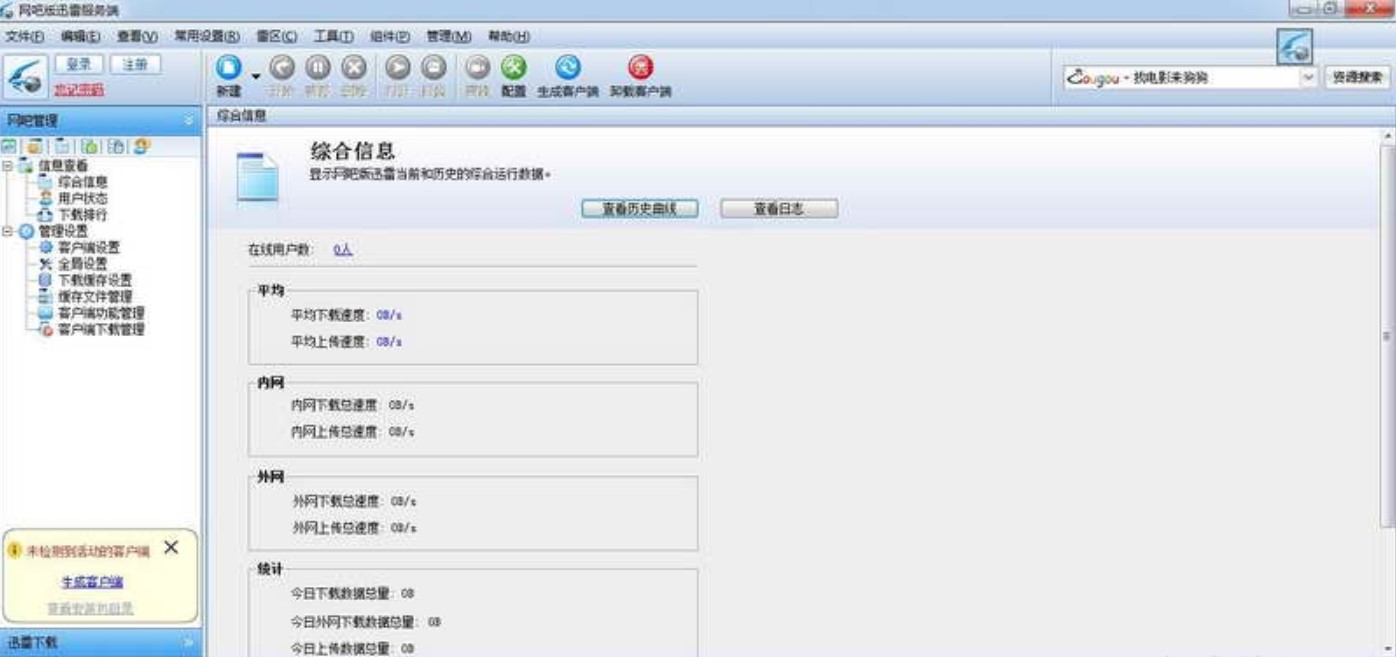Open the 忘记密码 link

(x=79, y=90)
